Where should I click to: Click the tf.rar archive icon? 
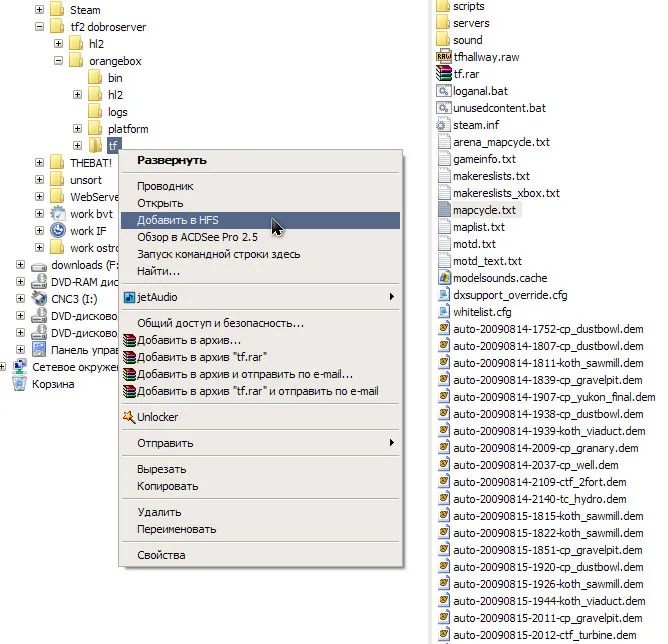point(444,74)
